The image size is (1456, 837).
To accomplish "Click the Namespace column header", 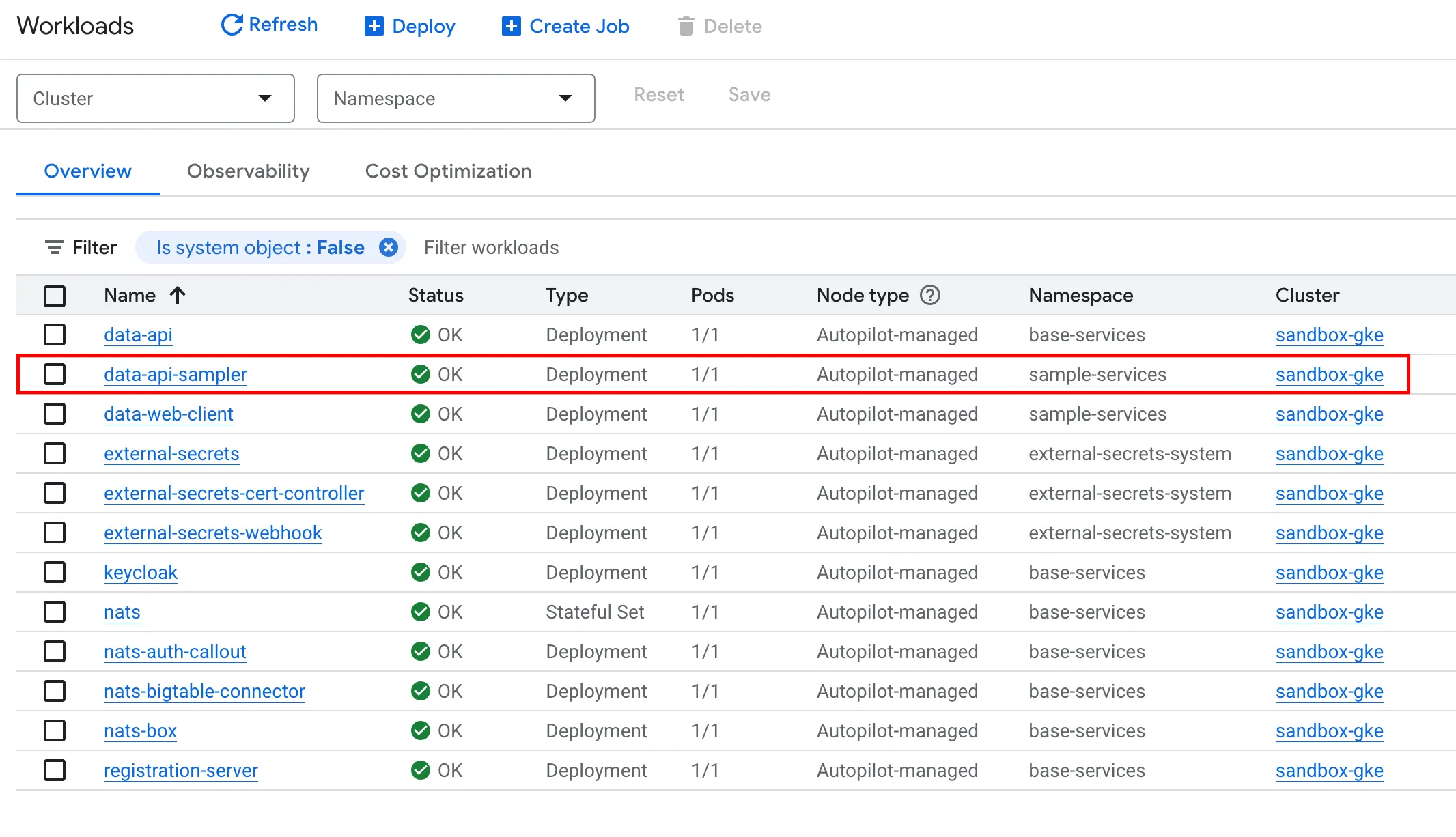I will tap(1081, 295).
